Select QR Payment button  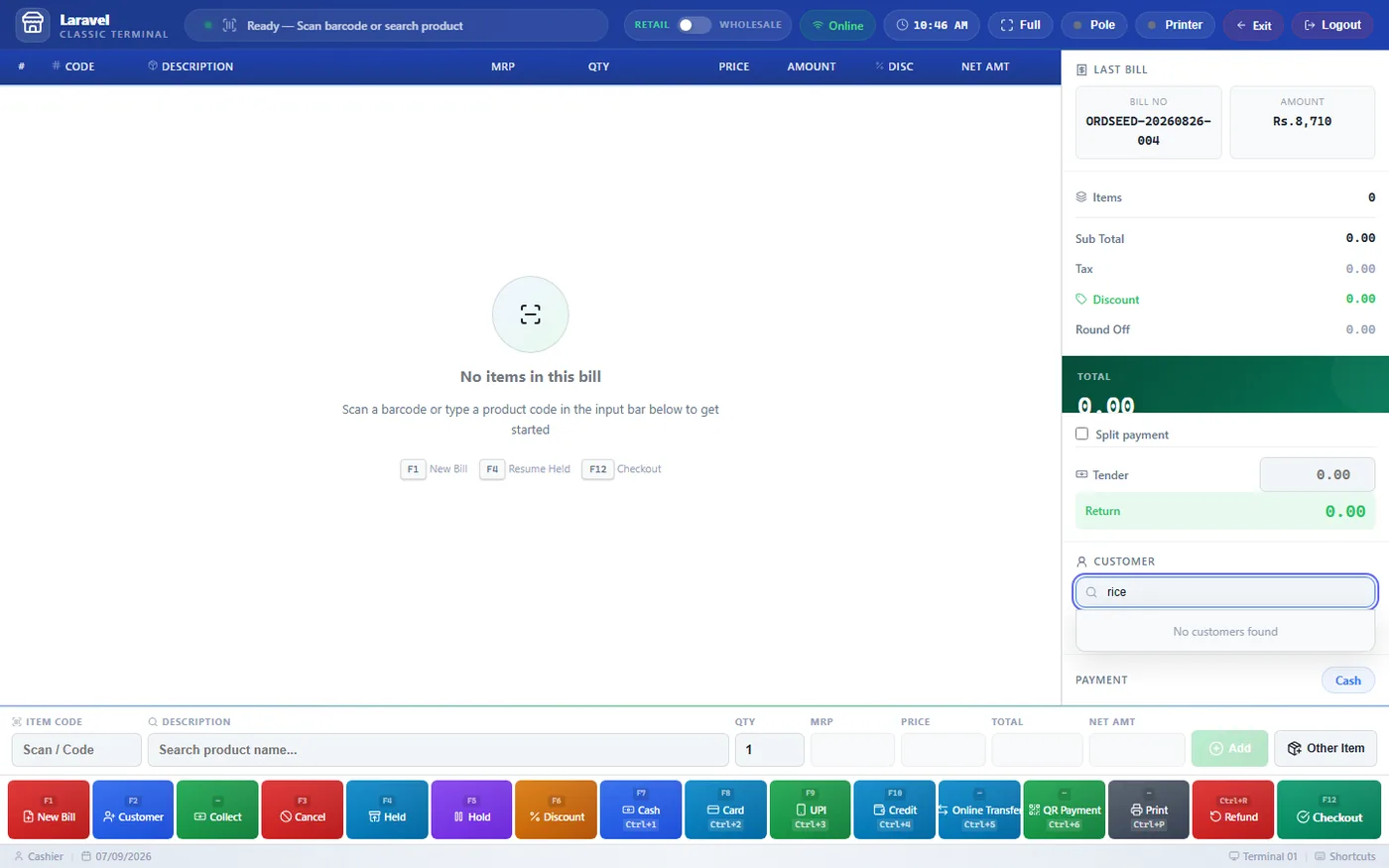tap(1065, 809)
